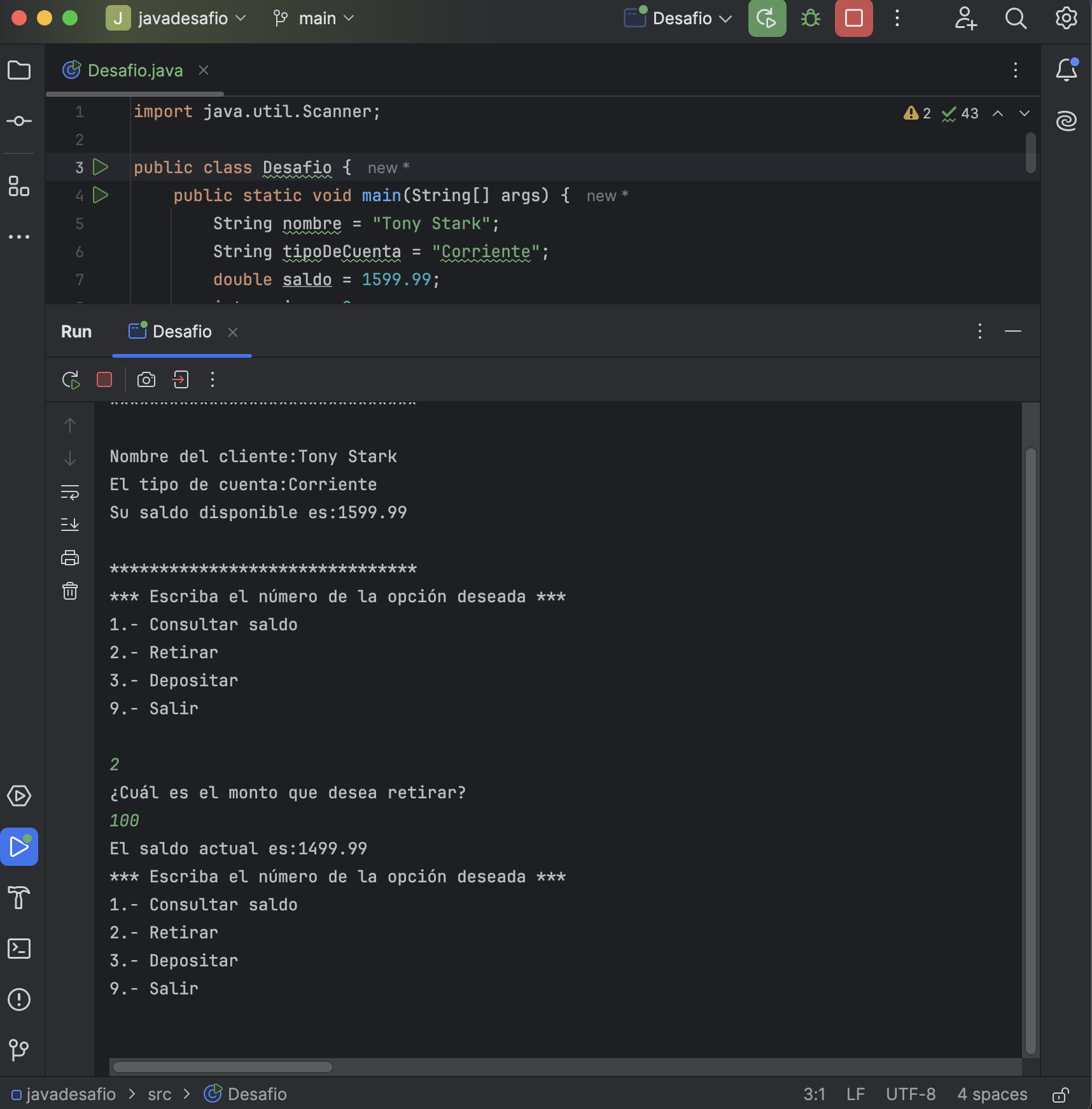Open Search Everywhere magnifier
This screenshot has height=1109, width=1092.
[x=1016, y=18]
